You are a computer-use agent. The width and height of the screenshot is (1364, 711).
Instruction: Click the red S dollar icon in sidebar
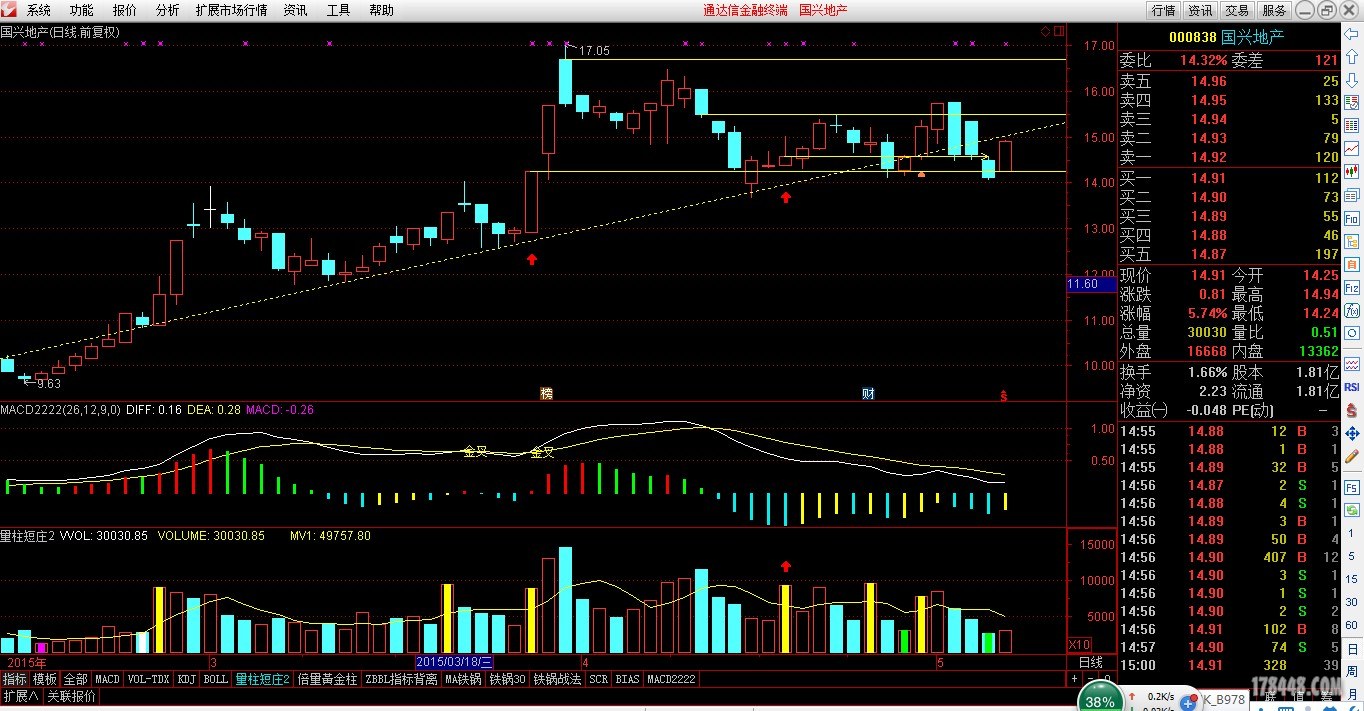(x=1351, y=409)
